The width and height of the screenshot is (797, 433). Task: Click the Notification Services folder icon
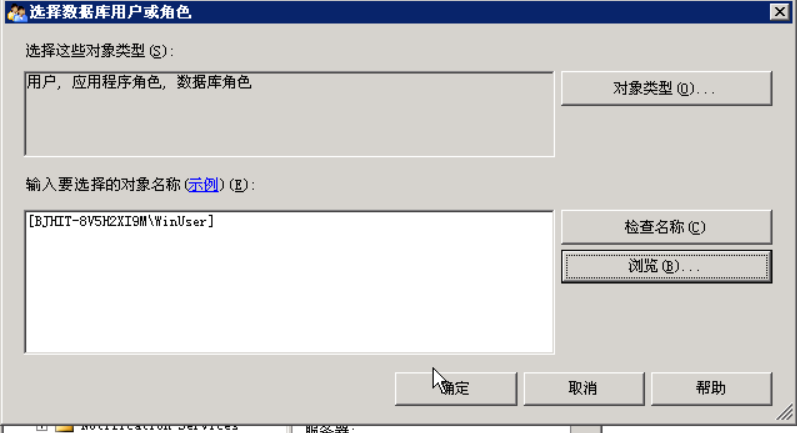[x=64, y=428]
